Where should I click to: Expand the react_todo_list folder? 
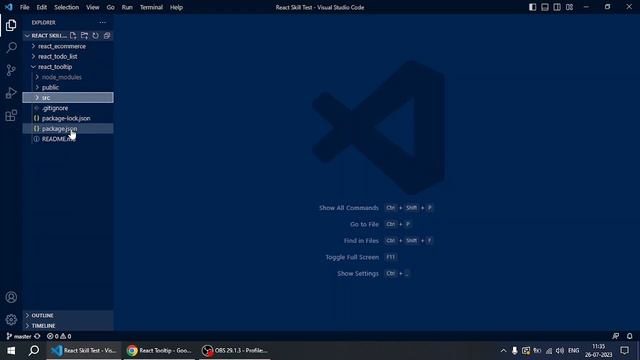pyautogui.click(x=68, y=56)
